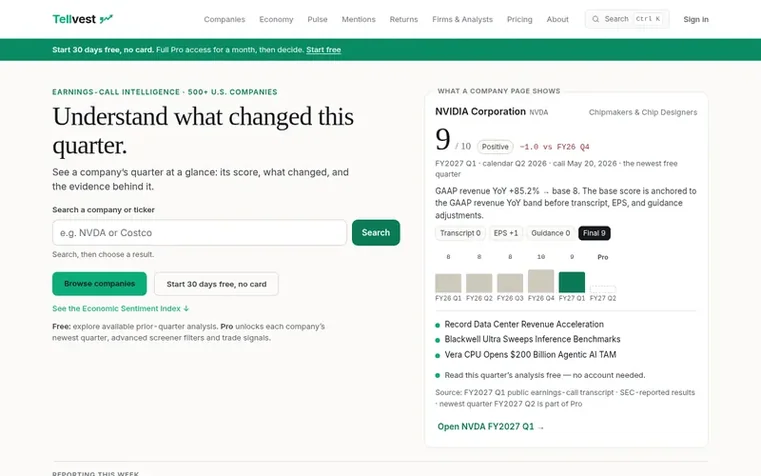761x476 pixels.
Task: Open the Economy nav item
Action: (276, 19)
